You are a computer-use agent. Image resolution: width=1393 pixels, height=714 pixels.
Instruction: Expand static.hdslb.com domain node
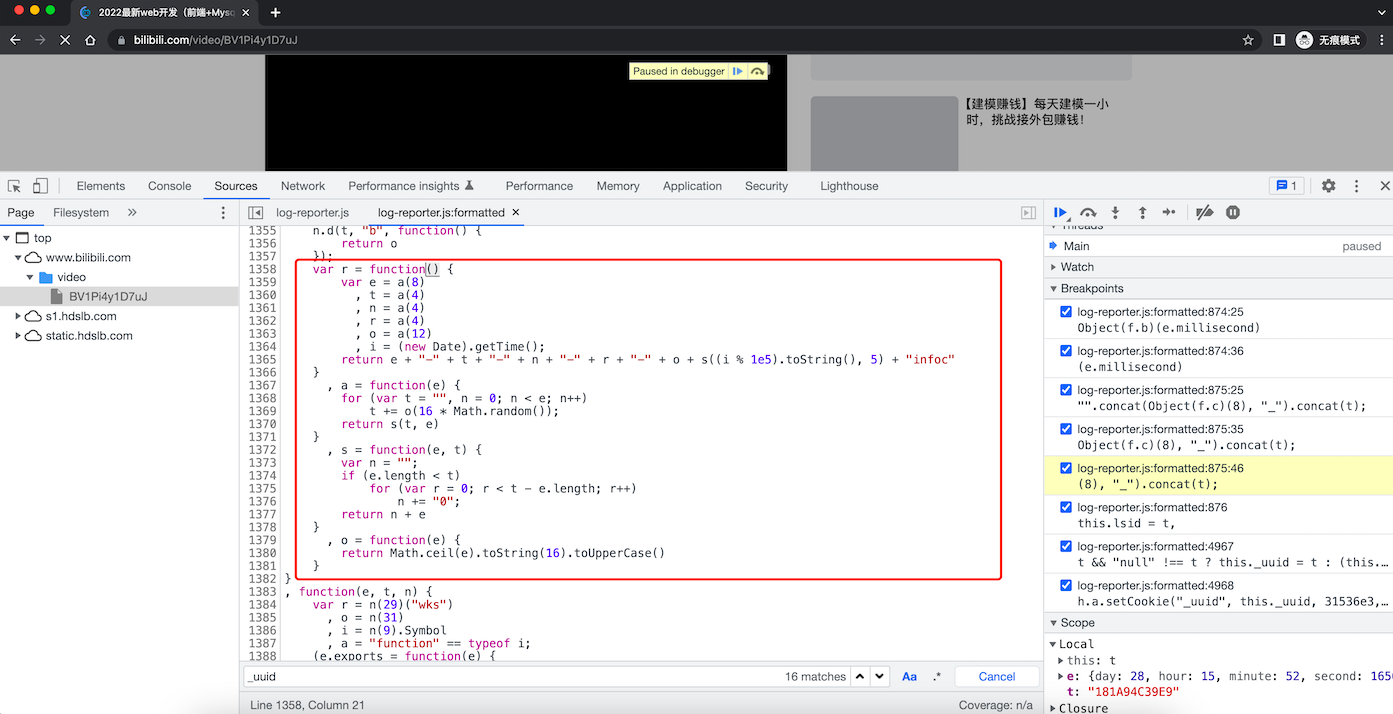point(19,336)
